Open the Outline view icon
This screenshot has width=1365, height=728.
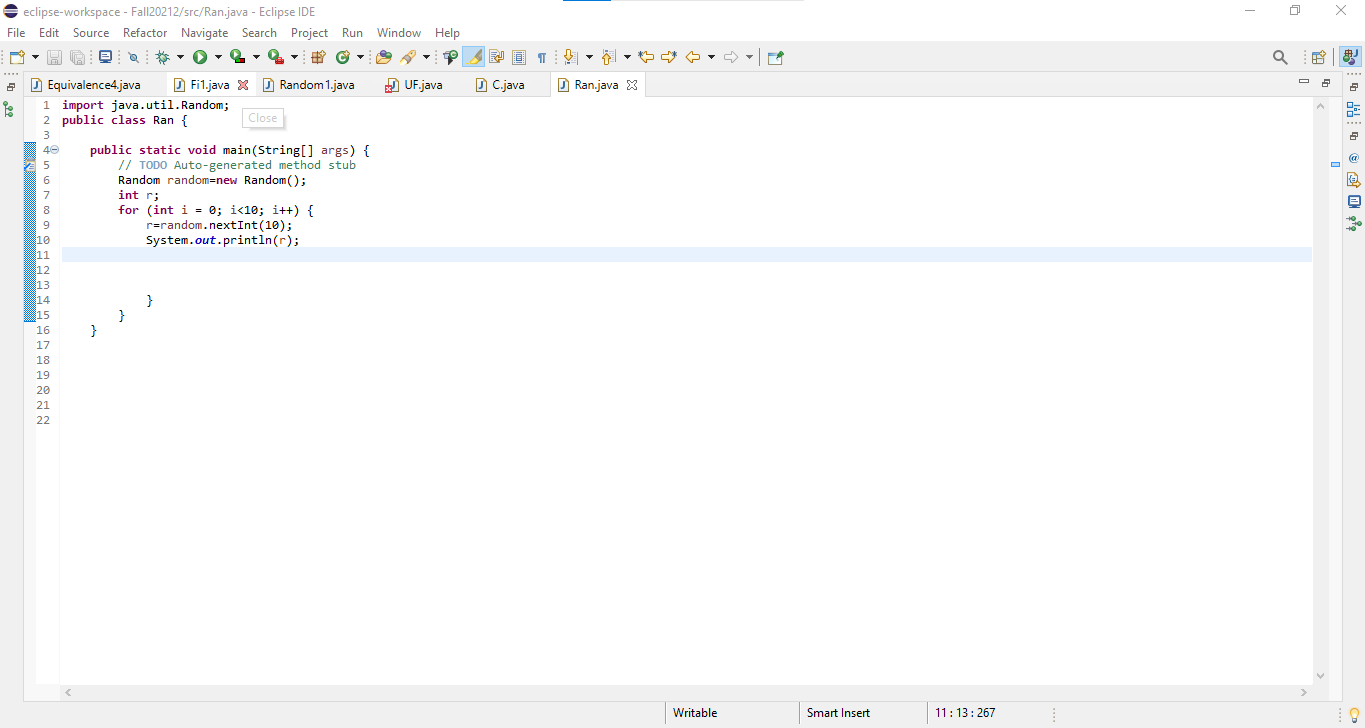pyautogui.click(x=1354, y=109)
